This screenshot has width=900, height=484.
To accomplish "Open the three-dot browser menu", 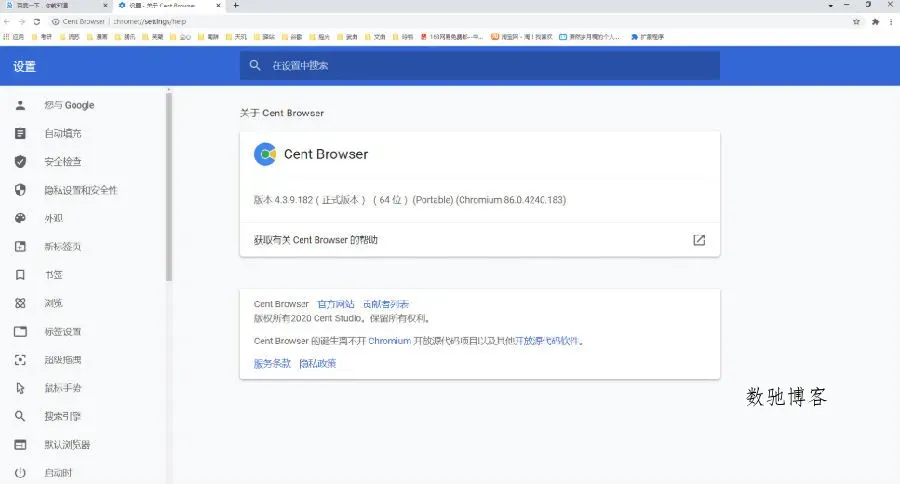I will pos(891,21).
